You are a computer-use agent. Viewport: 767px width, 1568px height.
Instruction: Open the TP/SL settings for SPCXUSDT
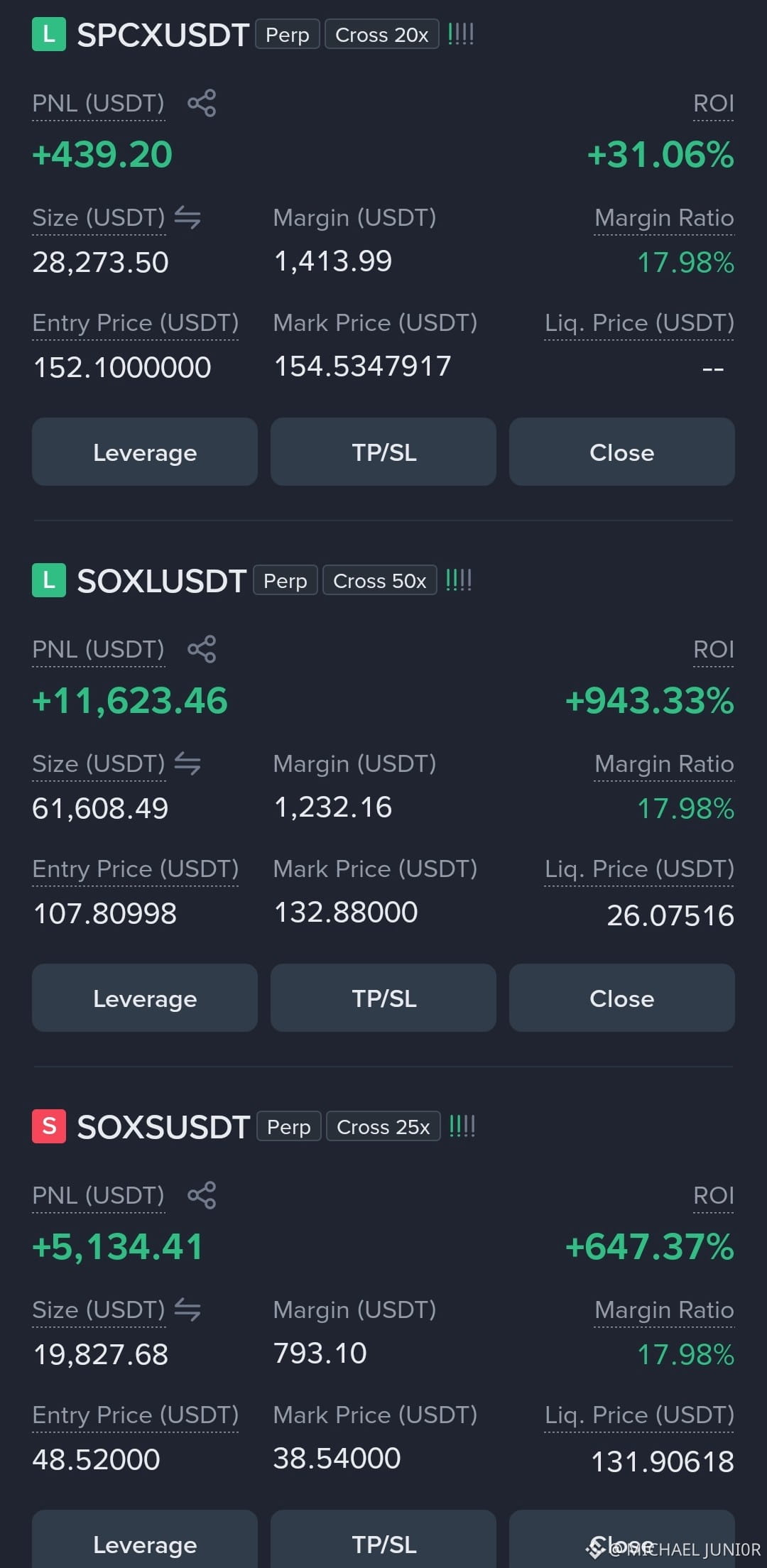click(383, 452)
